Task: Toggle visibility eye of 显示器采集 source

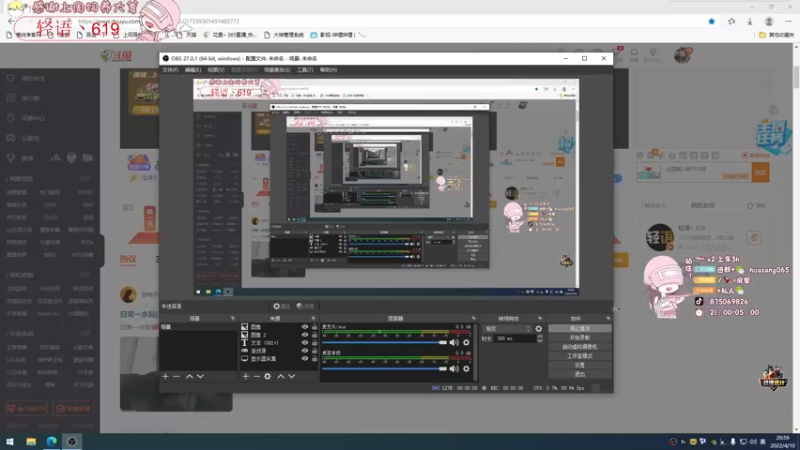Action: pos(305,359)
